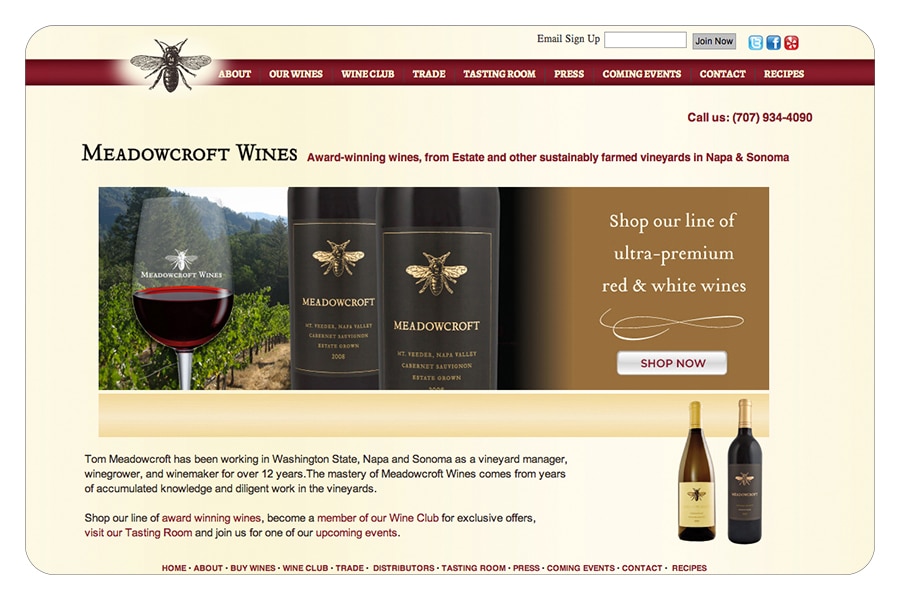Open the Recipes menu item in header
Viewport: 900px width, 600px height.
783,74
